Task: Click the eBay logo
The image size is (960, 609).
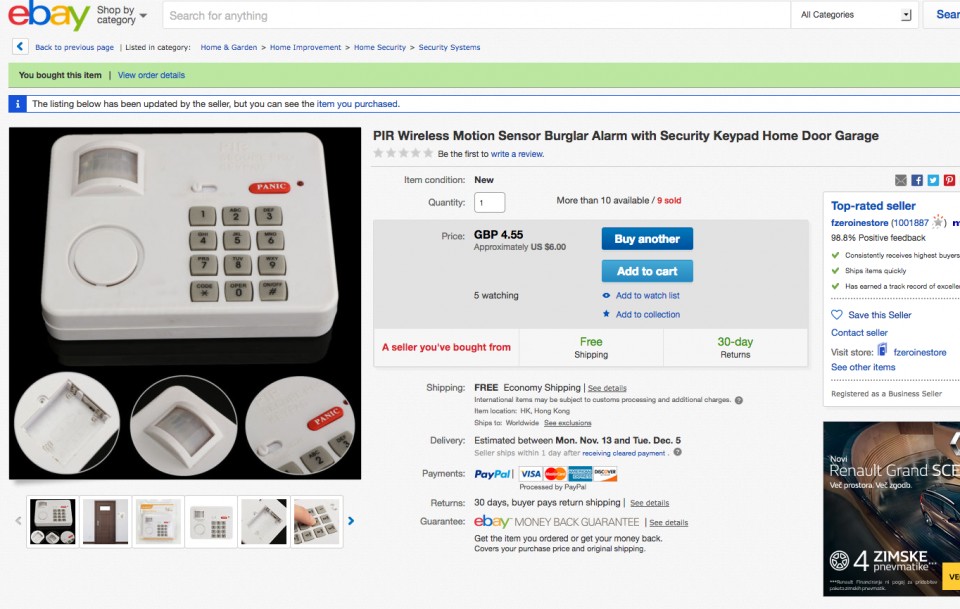Action: coord(48,14)
